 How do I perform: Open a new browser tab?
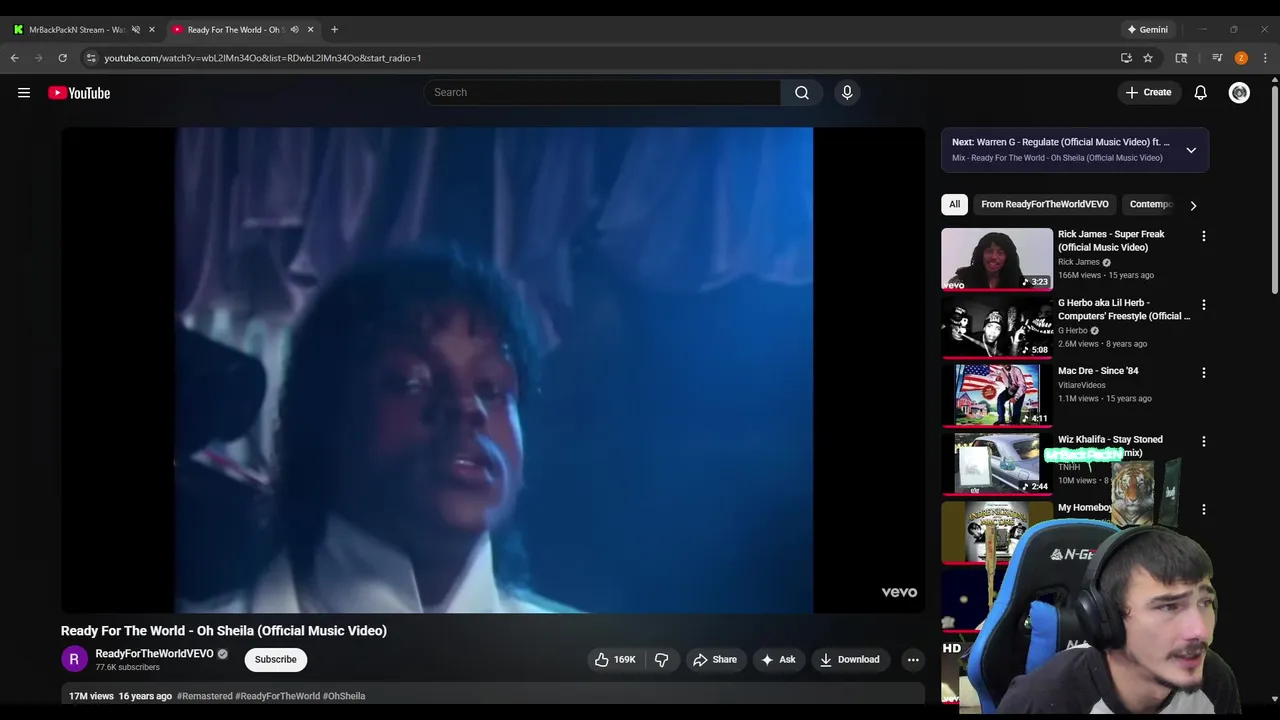(334, 29)
